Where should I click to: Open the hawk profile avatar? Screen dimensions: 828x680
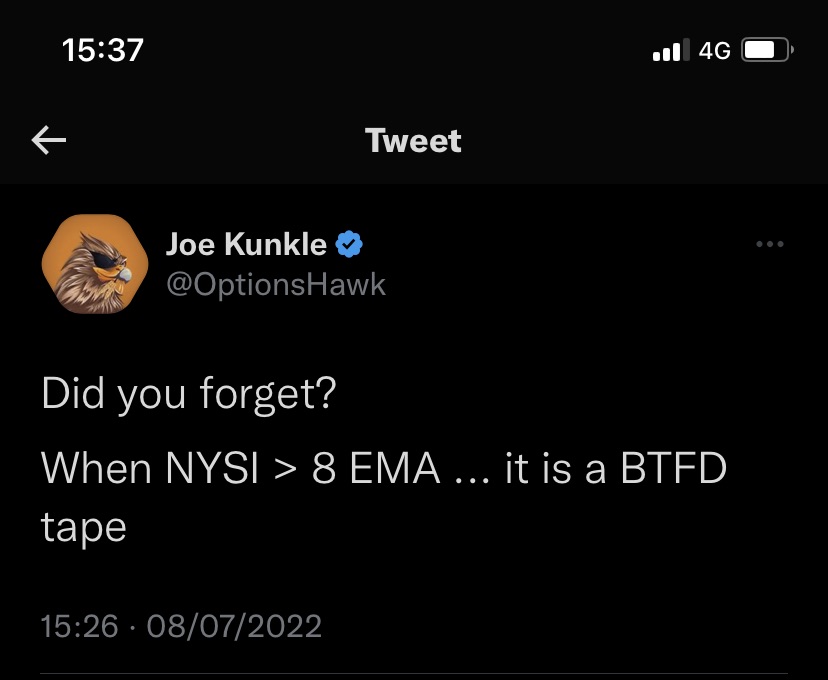[88, 264]
